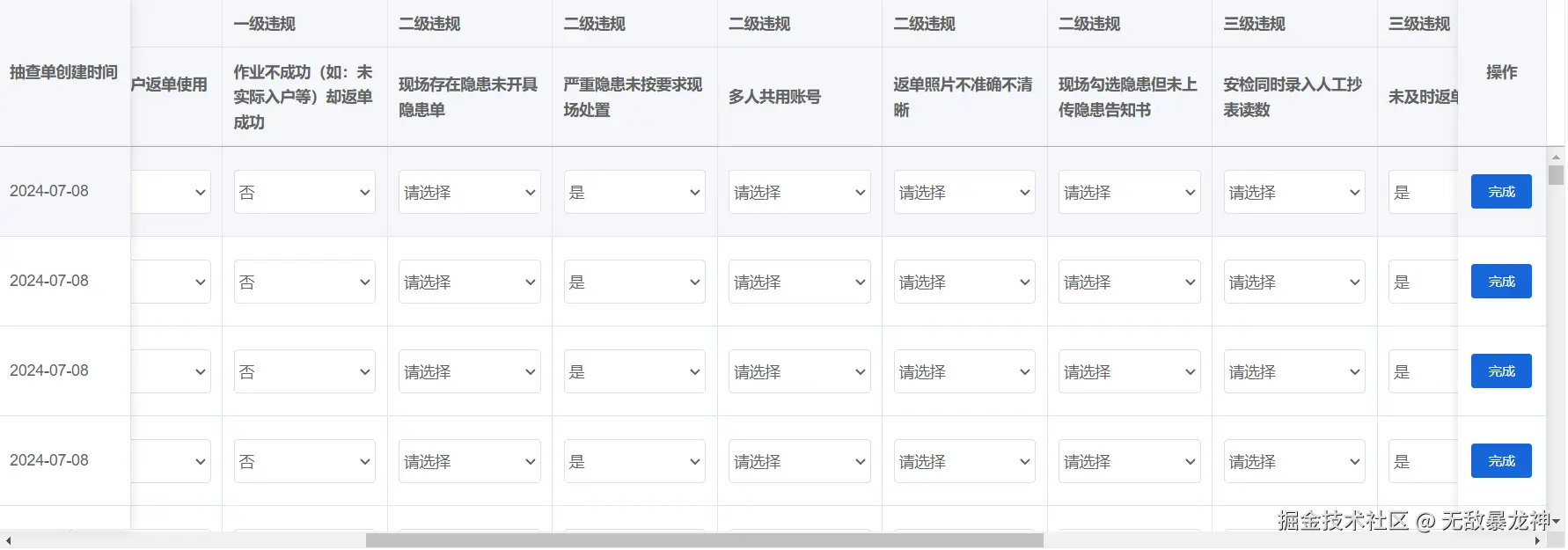
Task: Click vertical scrollbar up arrow
Action: 1556,157
